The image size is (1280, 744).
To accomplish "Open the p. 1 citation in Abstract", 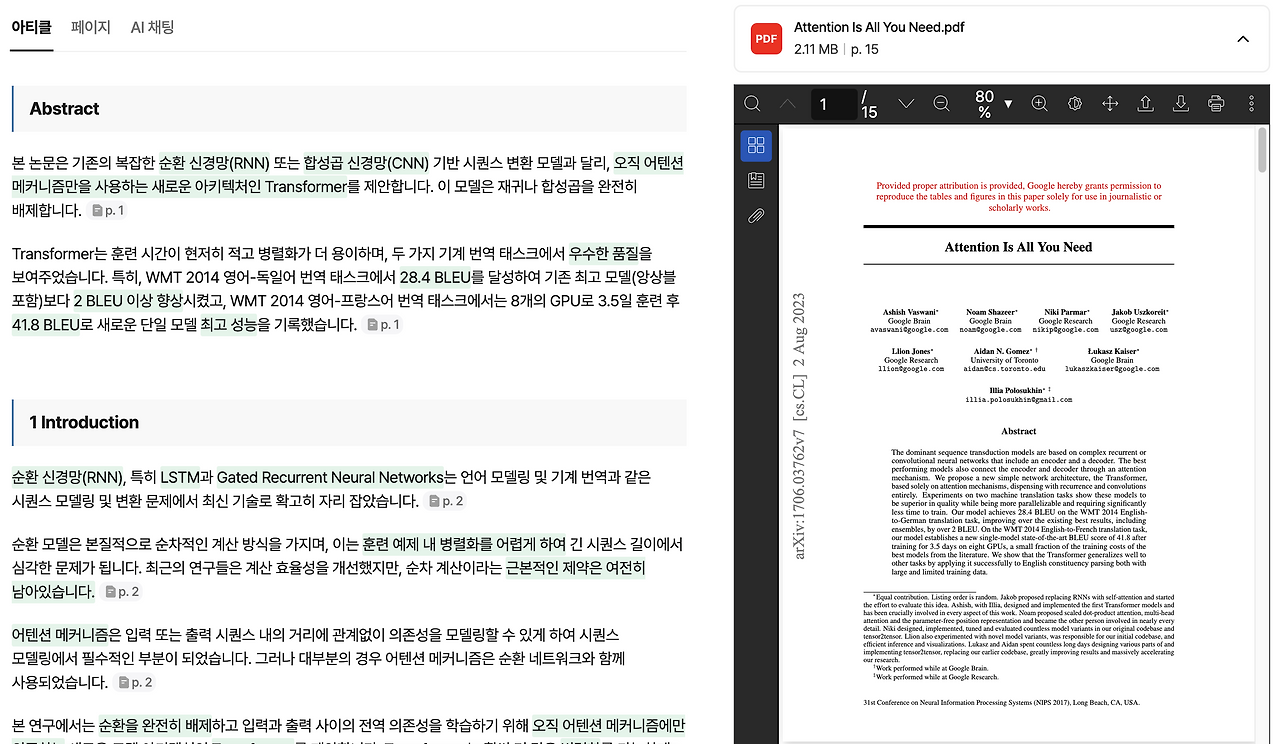I will tap(107, 210).
